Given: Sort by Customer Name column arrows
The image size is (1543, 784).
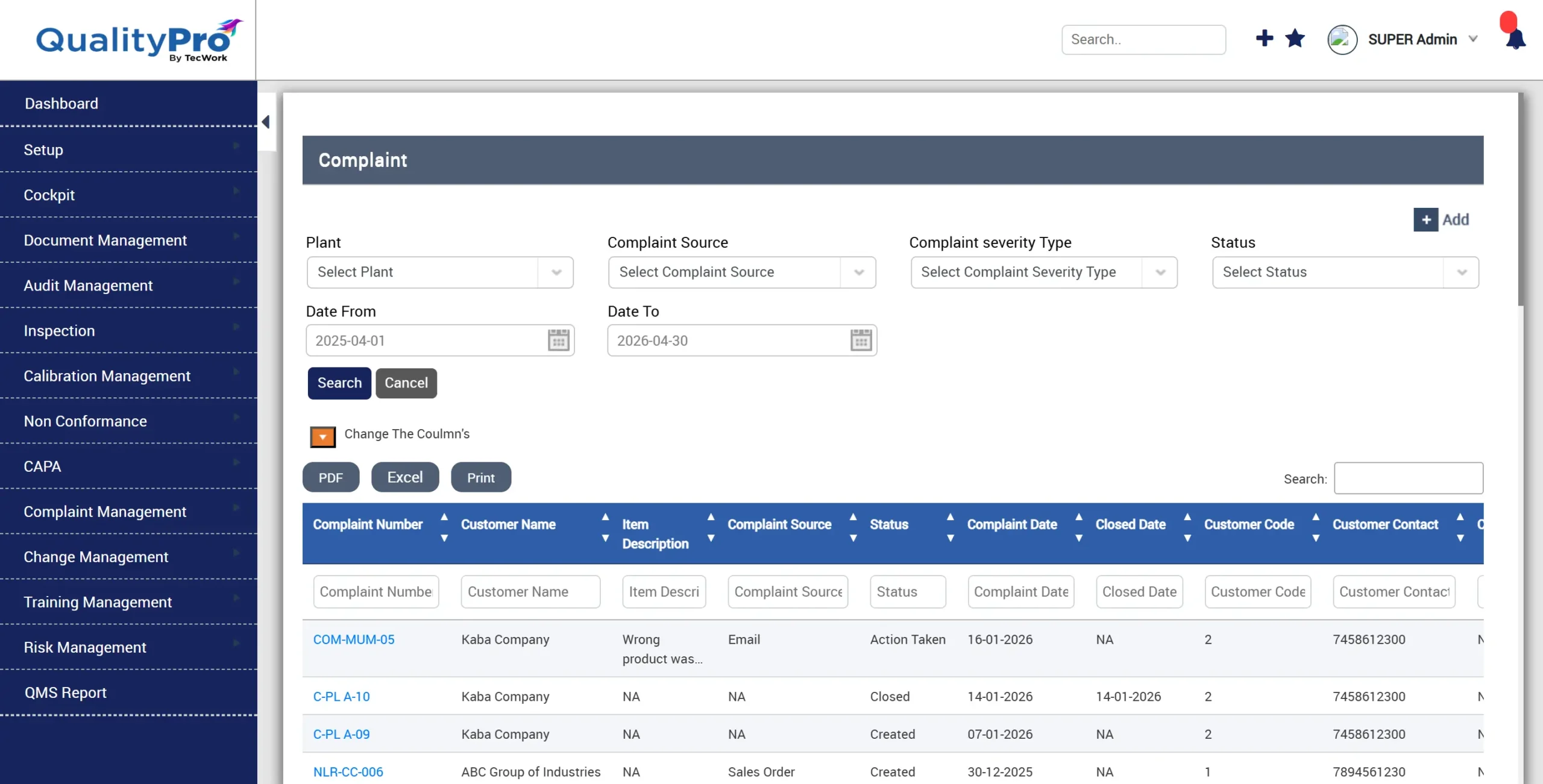Looking at the screenshot, I should click(605, 527).
